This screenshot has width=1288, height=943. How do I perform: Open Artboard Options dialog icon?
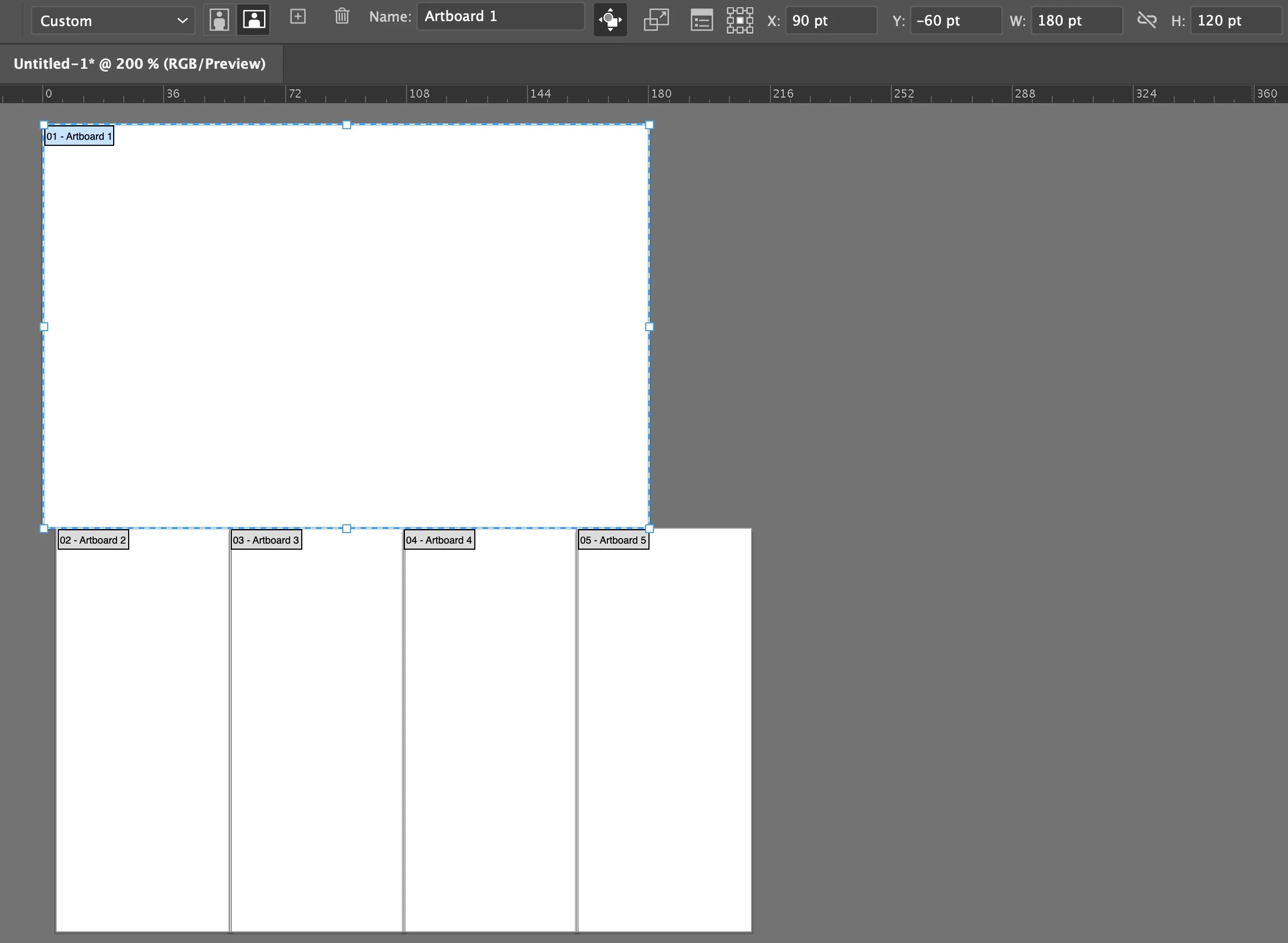coord(701,21)
